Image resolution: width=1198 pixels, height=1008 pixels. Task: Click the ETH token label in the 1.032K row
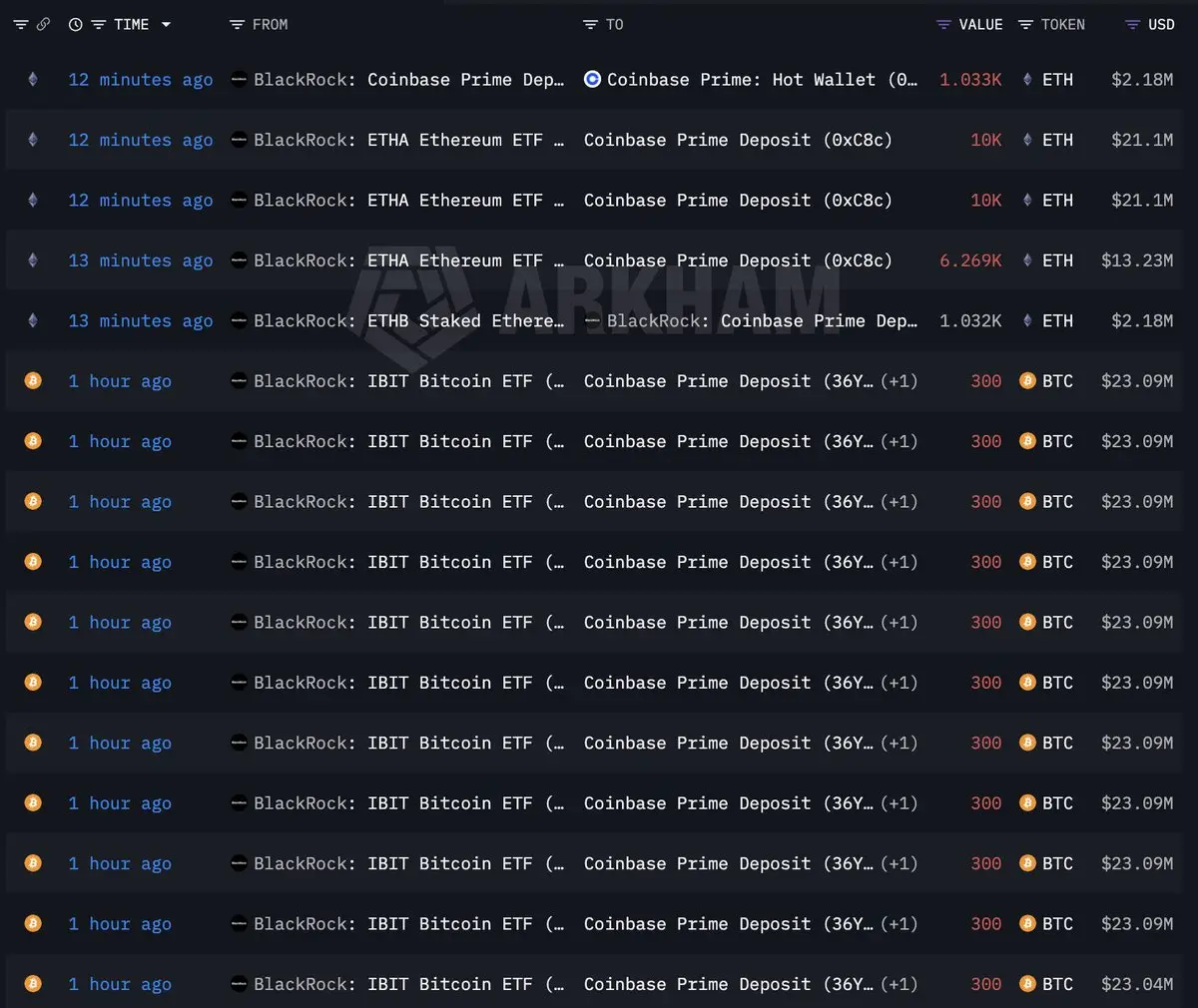point(1057,320)
